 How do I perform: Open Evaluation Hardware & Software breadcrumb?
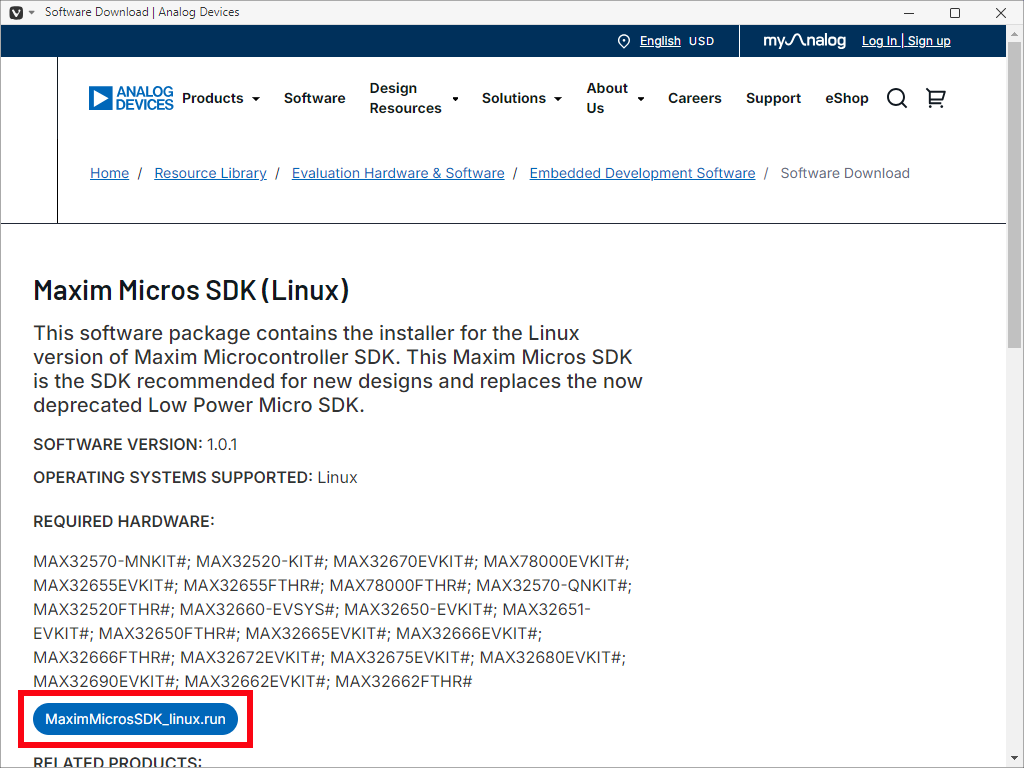pos(398,173)
